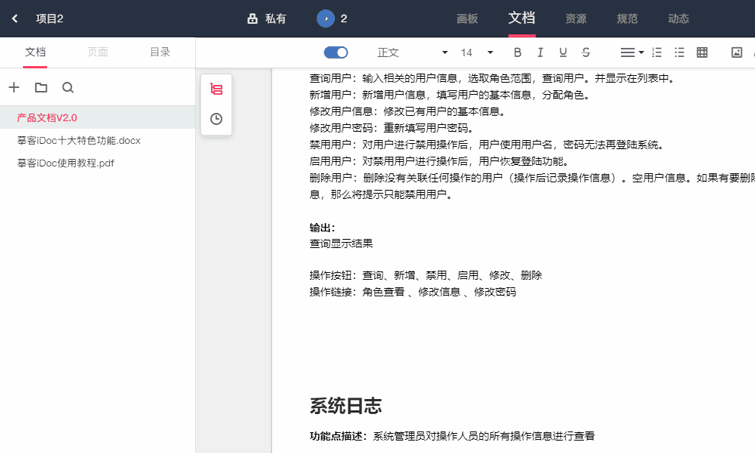
Task: Open 摹客iDoc使用教程.pdf in file list
Action: click(66, 163)
